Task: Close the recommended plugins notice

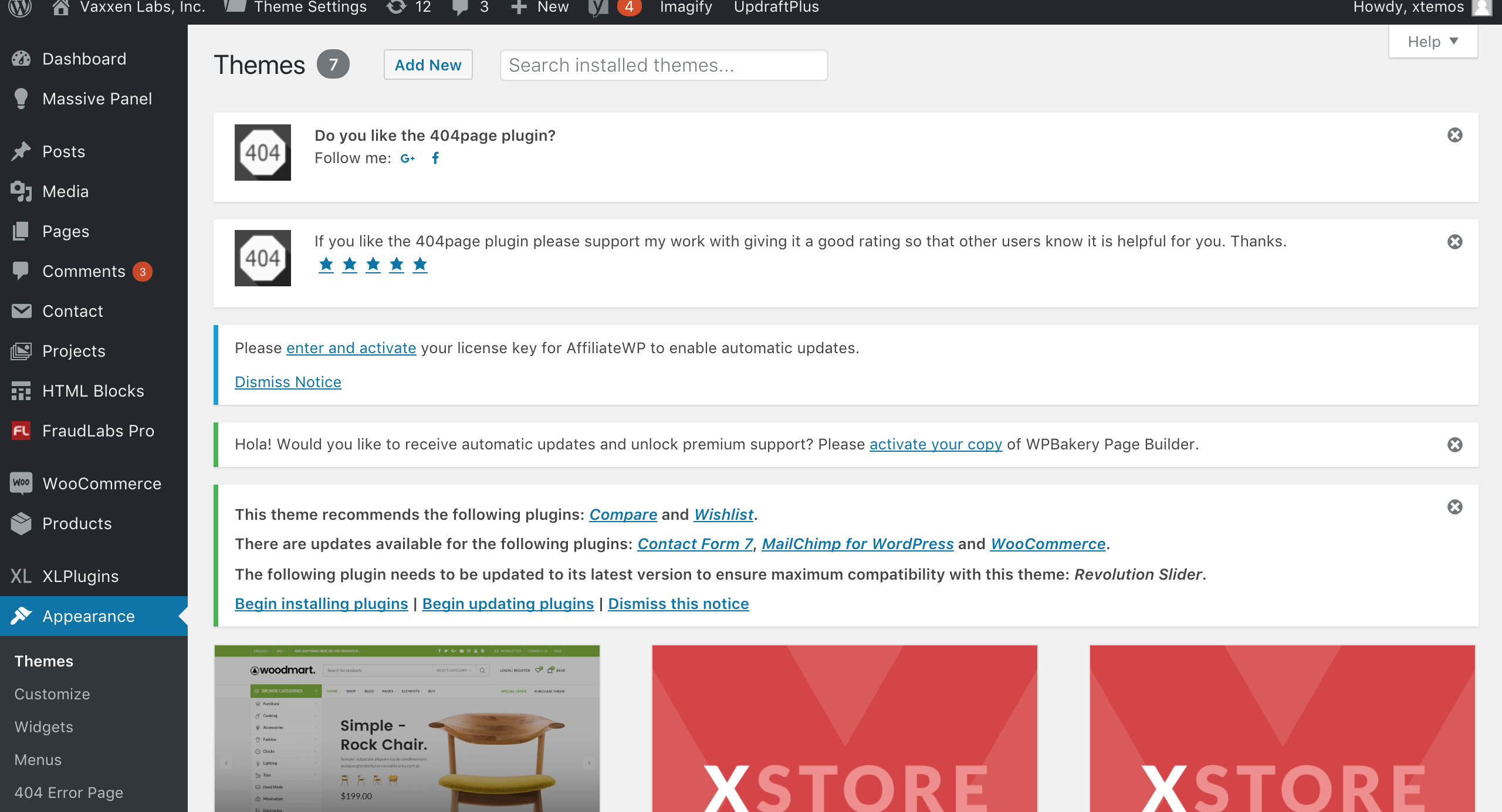Action: 1454,507
